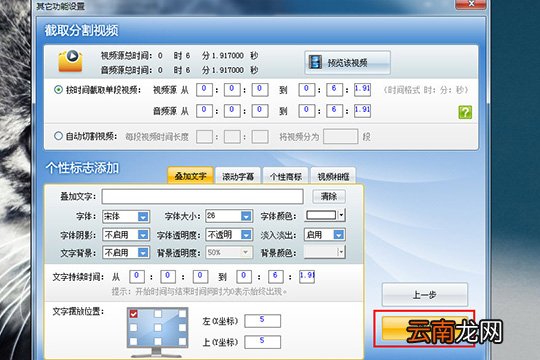The height and width of the screenshot is (360, 540).
Task: Click 每段视频时间长度 second field
Action: pos(260,137)
